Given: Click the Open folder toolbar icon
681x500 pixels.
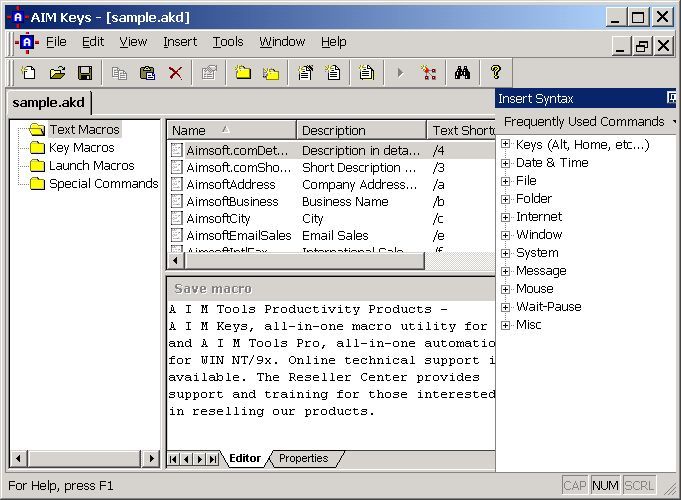Looking at the screenshot, I should pos(57,73).
